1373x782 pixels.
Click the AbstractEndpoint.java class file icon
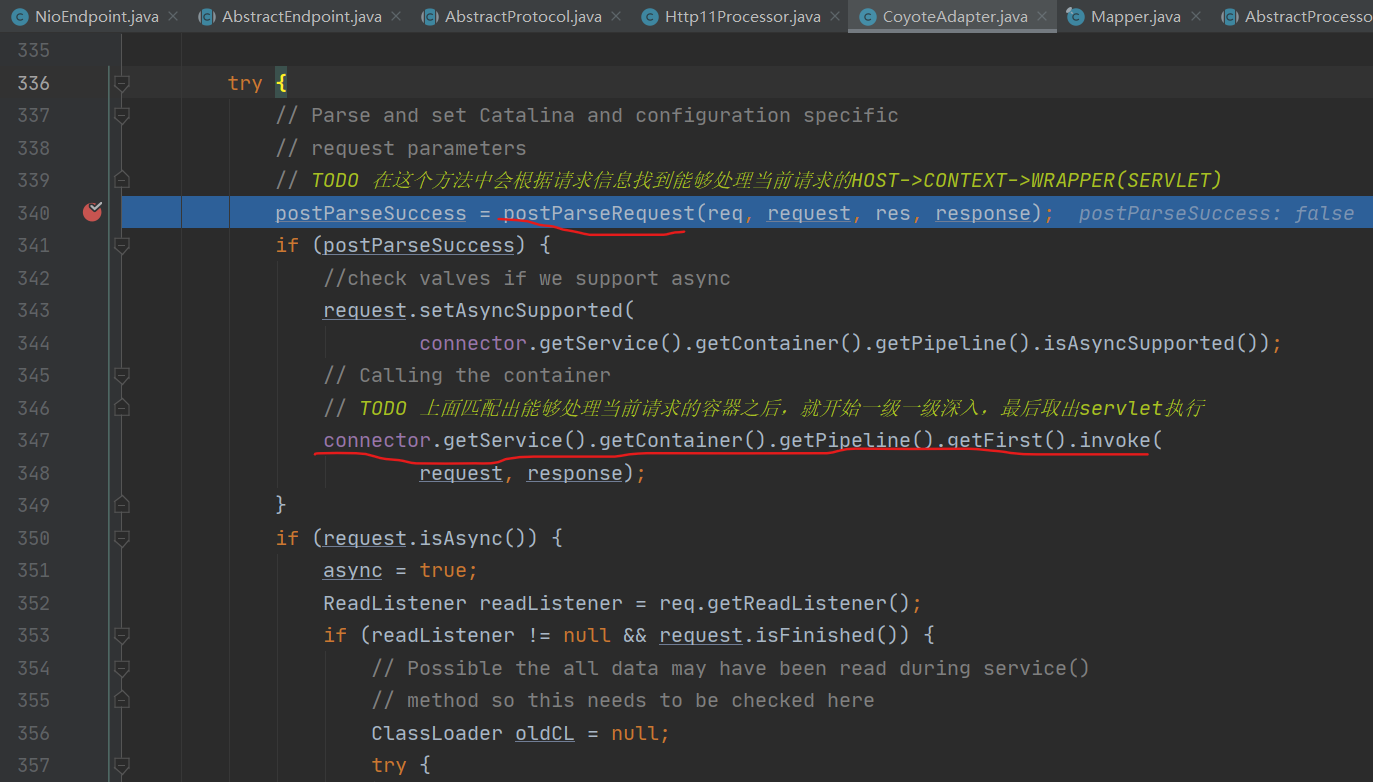(207, 17)
